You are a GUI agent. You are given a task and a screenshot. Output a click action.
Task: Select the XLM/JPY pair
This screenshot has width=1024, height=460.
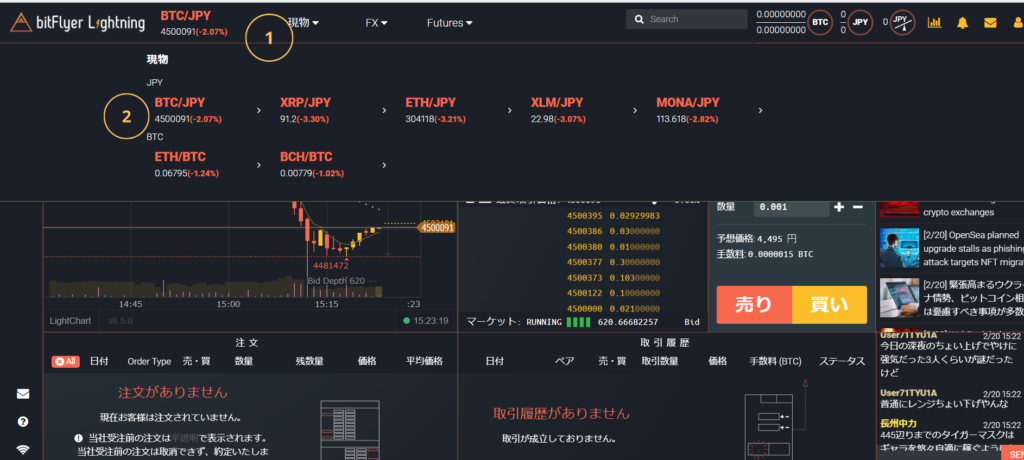[558, 110]
